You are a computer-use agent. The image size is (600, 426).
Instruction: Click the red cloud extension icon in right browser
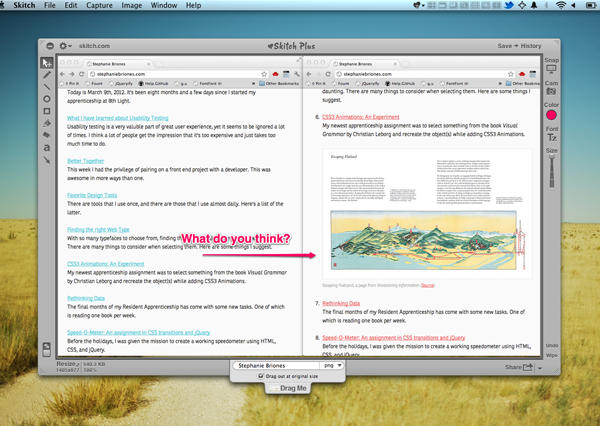click(x=522, y=74)
